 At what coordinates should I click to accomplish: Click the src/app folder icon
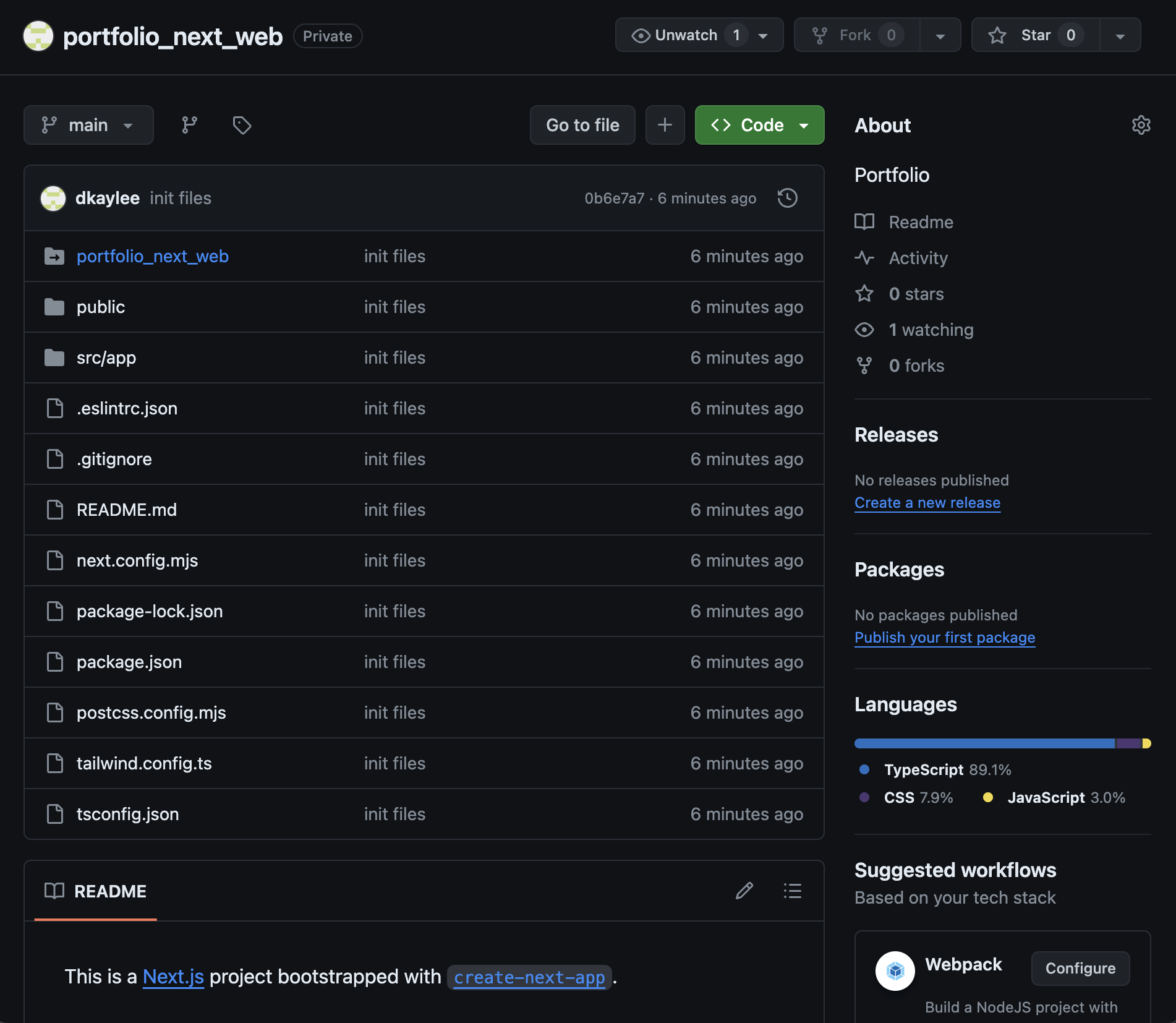click(54, 357)
